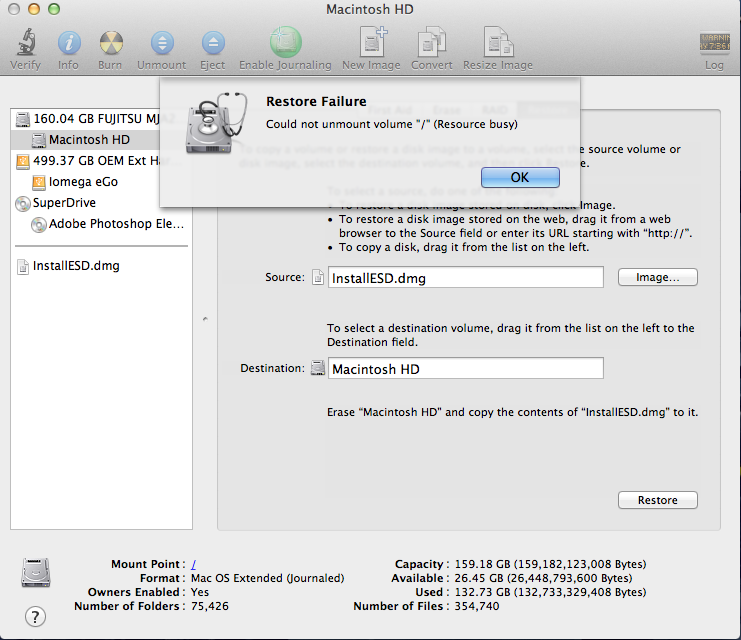Click the Verify microscope icon
741x640 pixels.
point(26,42)
